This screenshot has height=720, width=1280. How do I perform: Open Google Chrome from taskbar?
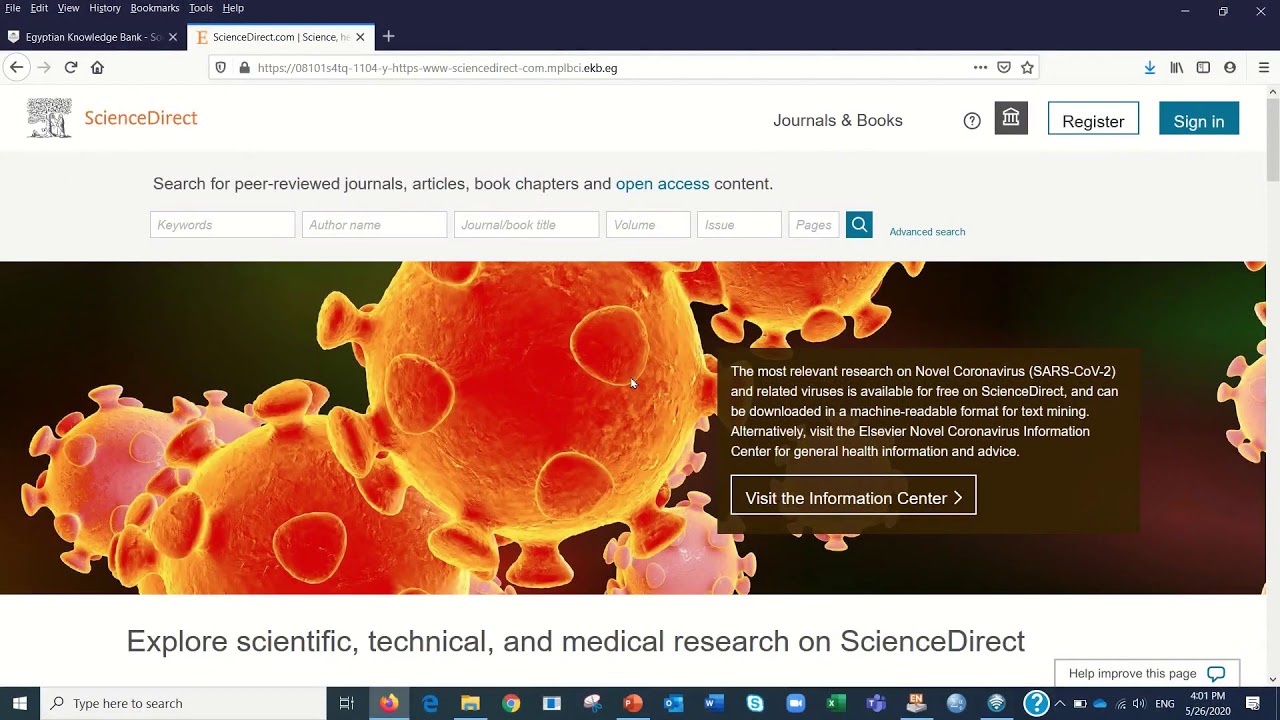tap(511, 703)
